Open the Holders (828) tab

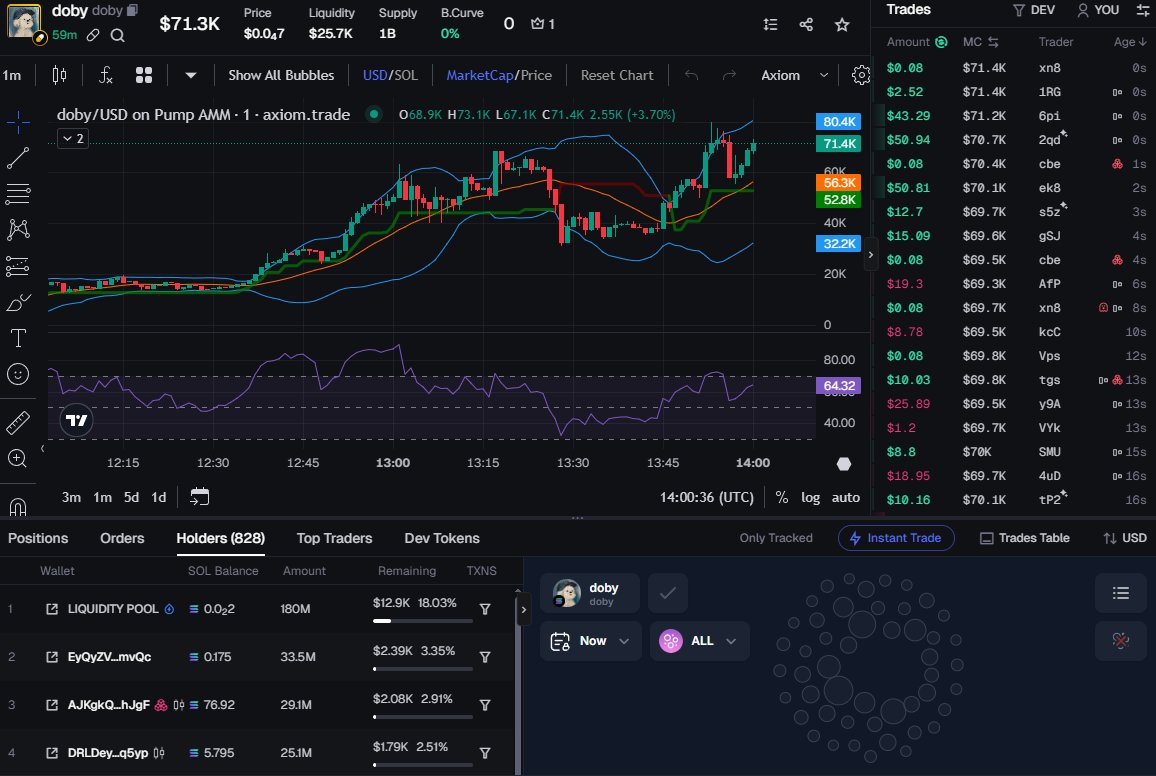[x=220, y=538]
